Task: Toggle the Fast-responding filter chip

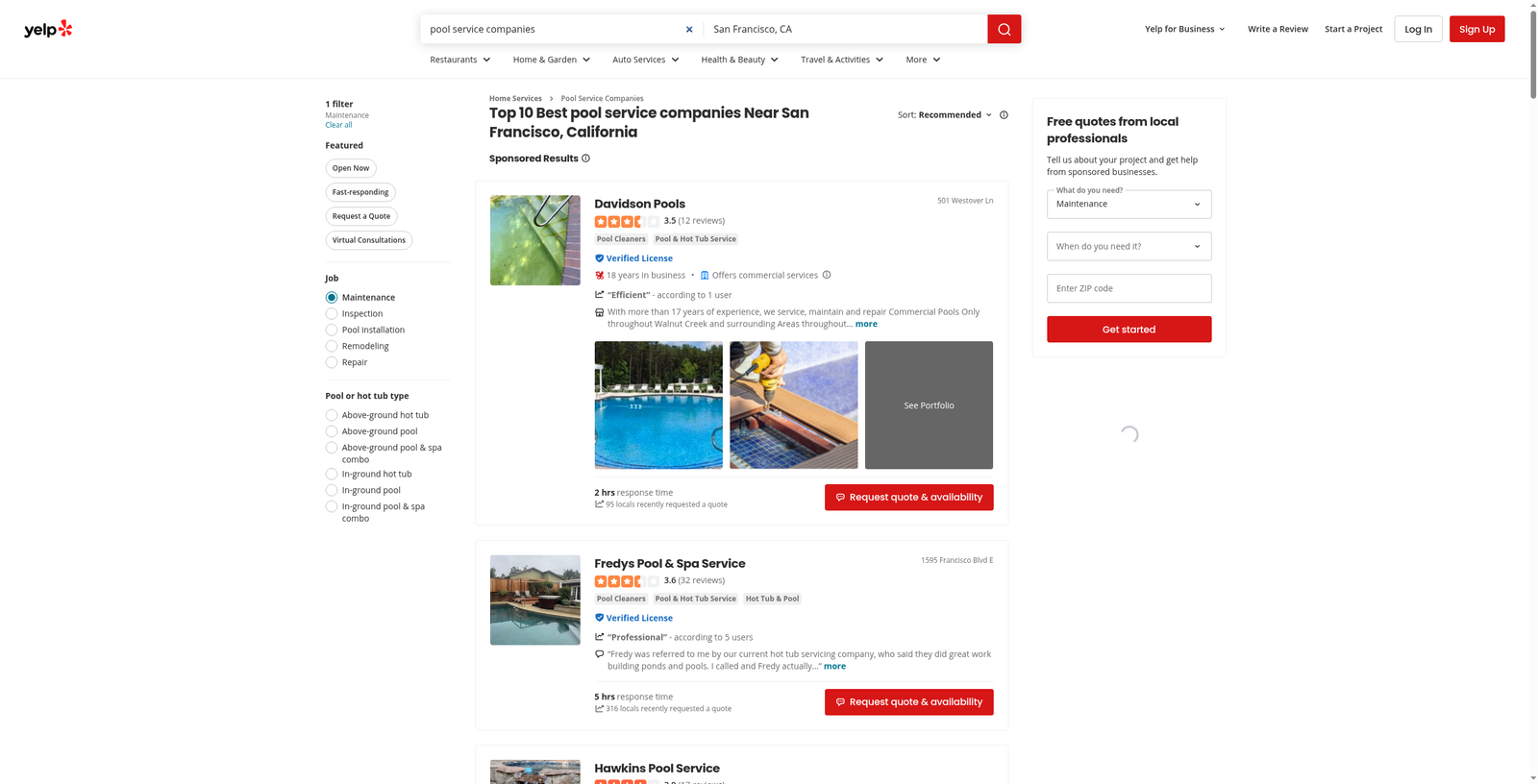Action: 360,192
